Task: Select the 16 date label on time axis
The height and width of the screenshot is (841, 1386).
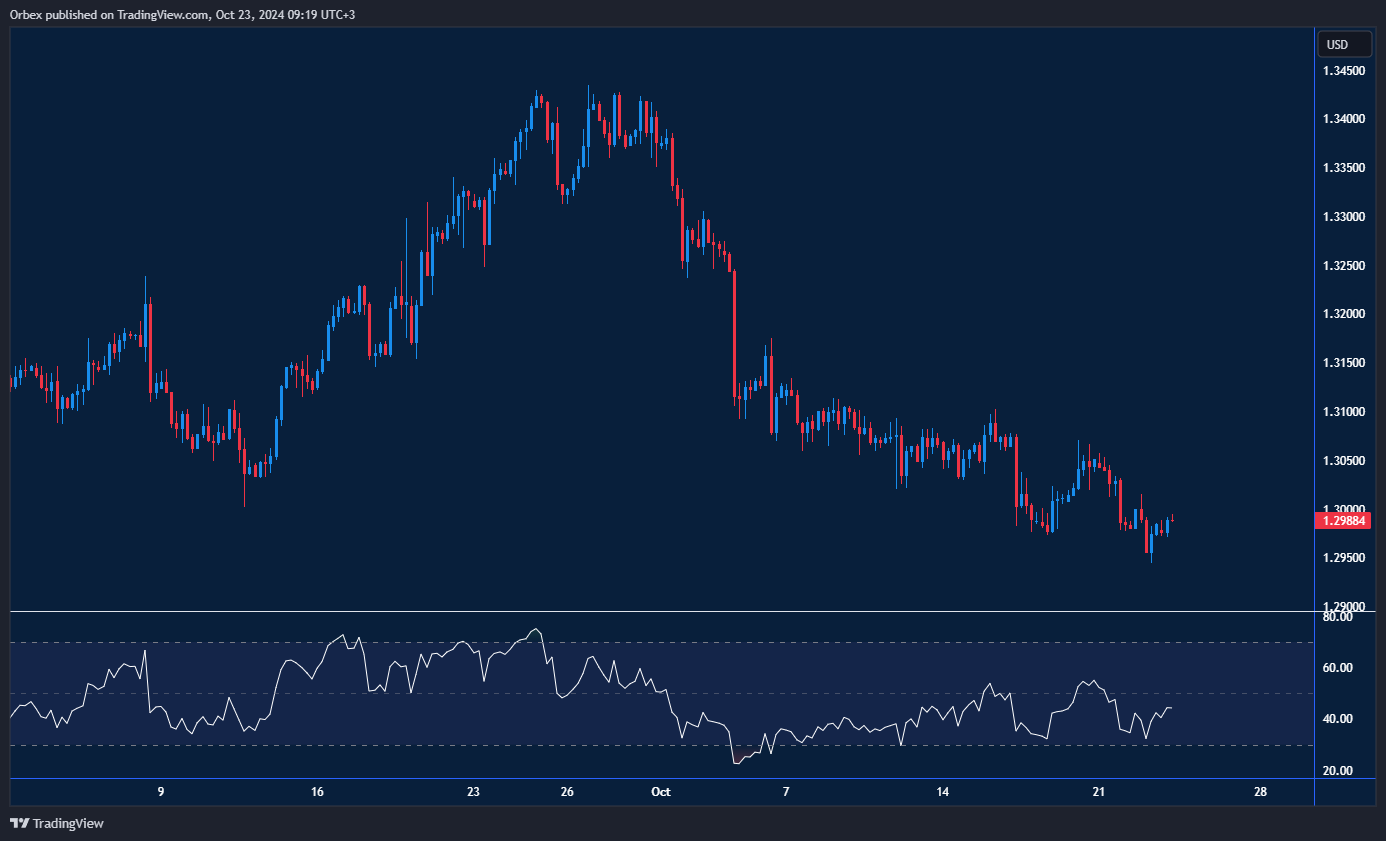Action: point(317,792)
